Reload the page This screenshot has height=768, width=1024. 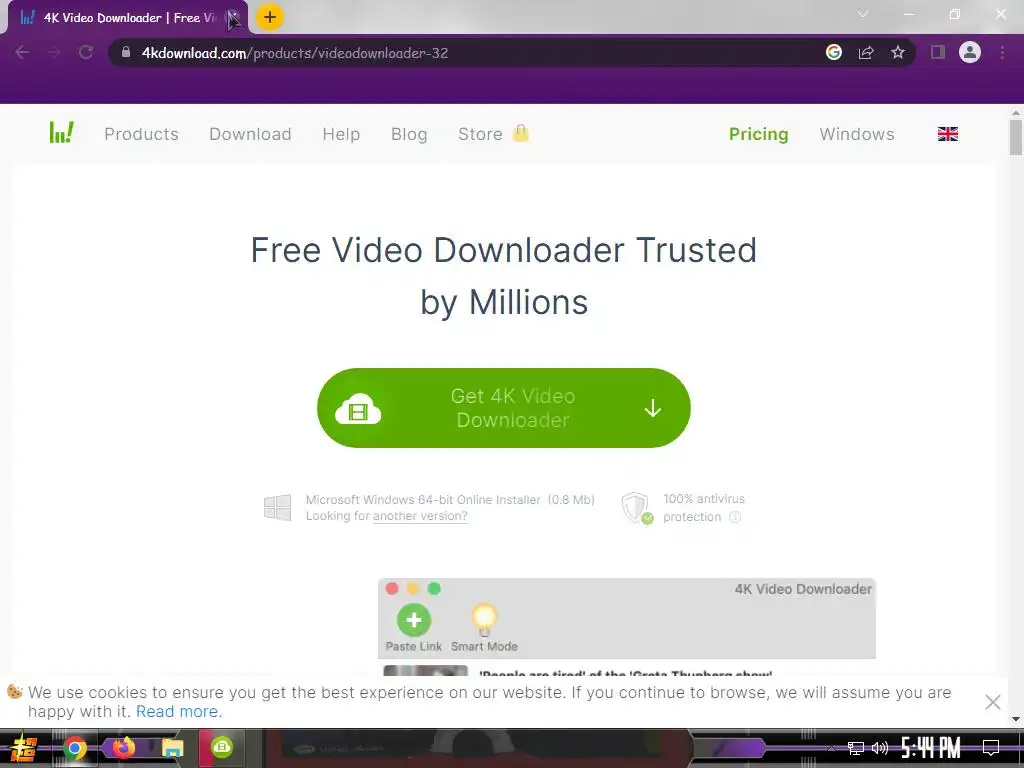(86, 52)
